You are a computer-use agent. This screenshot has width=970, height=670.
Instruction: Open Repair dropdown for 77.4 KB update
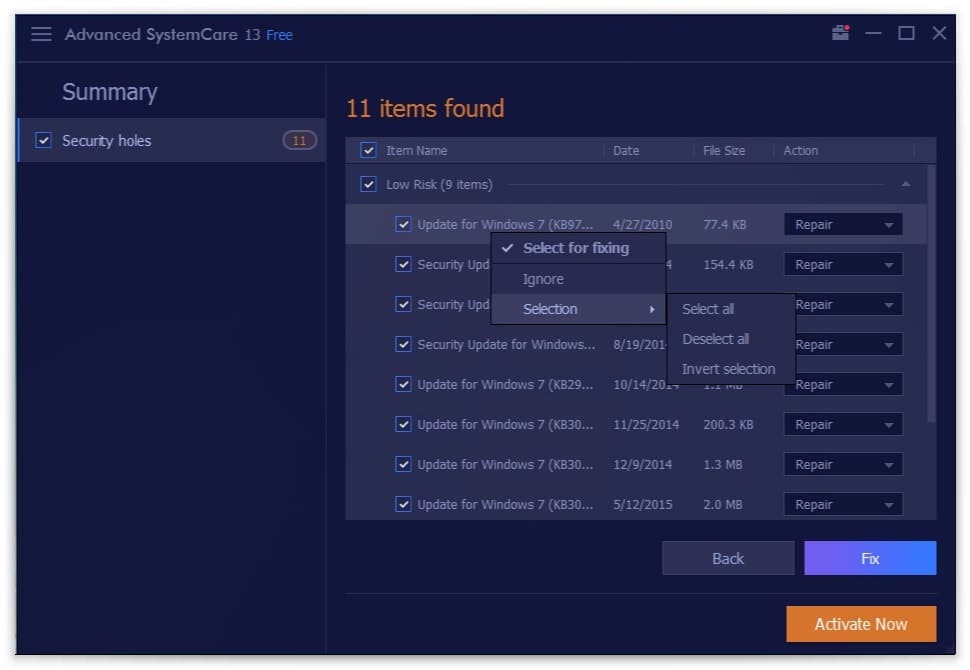coord(843,225)
